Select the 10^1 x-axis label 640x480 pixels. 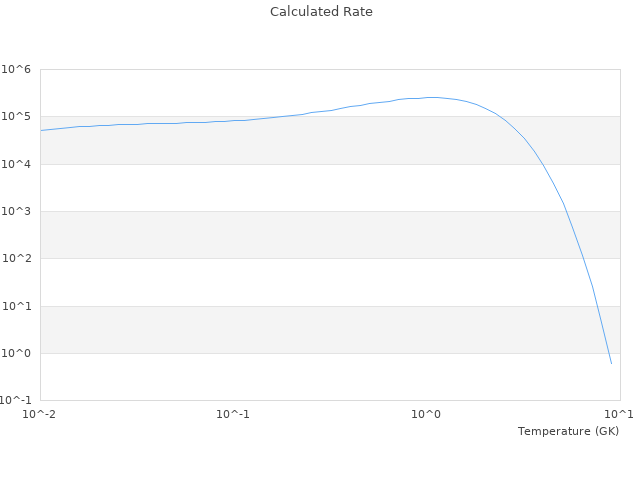pyautogui.click(x=619, y=414)
